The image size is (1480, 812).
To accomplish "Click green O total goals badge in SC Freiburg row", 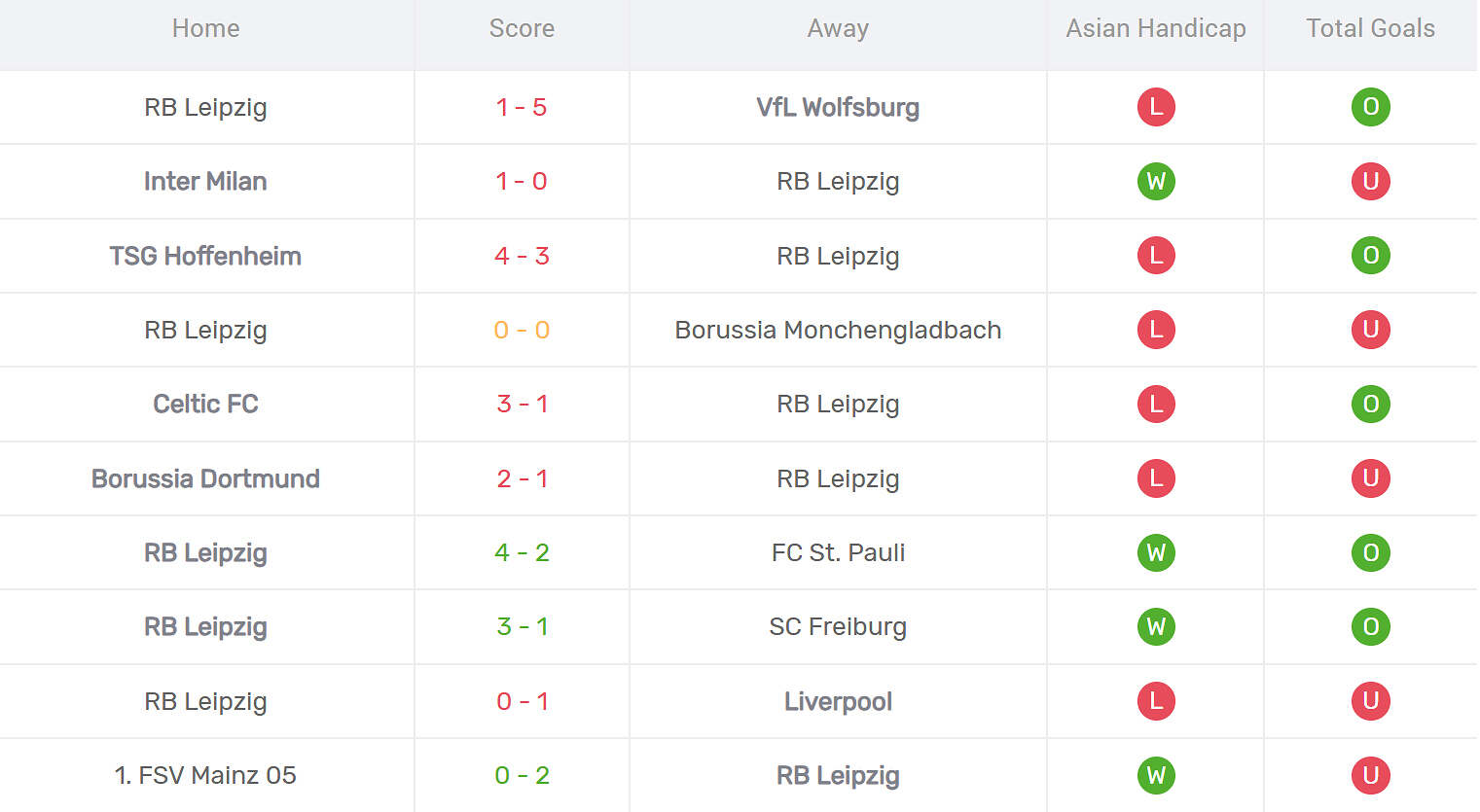I will click(x=1370, y=626).
